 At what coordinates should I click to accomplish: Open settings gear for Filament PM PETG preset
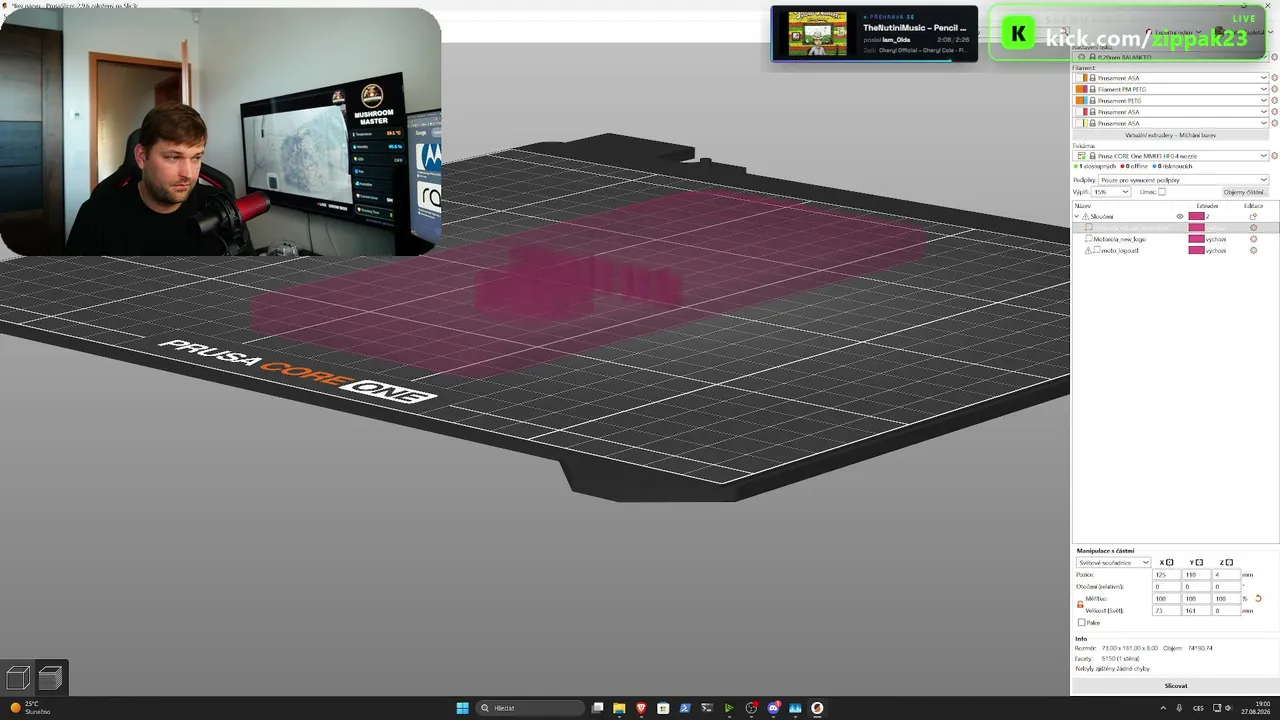pyautogui.click(x=1274, y=89)
